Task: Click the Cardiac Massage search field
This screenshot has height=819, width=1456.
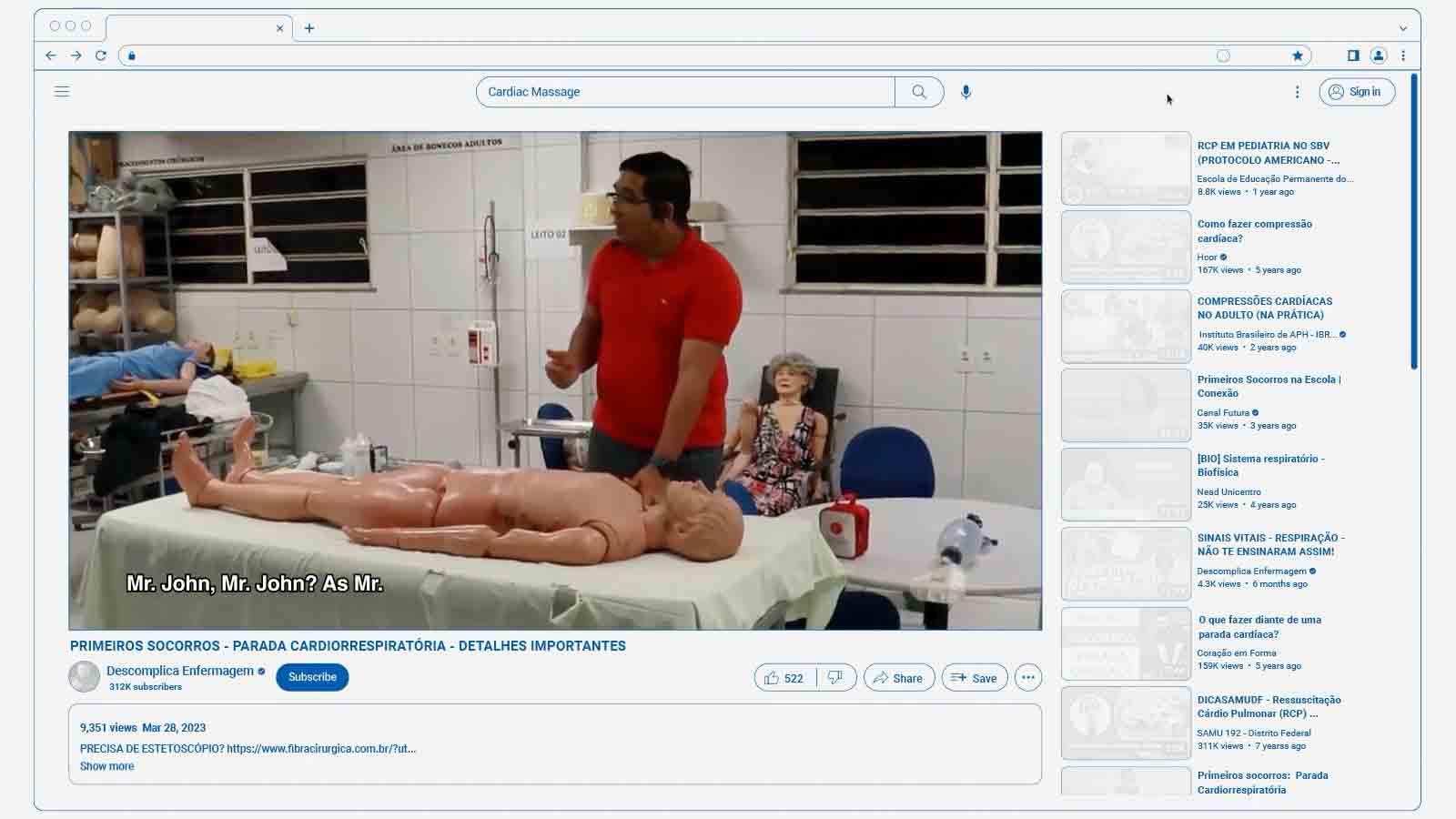Action: [x=684, y=92]
